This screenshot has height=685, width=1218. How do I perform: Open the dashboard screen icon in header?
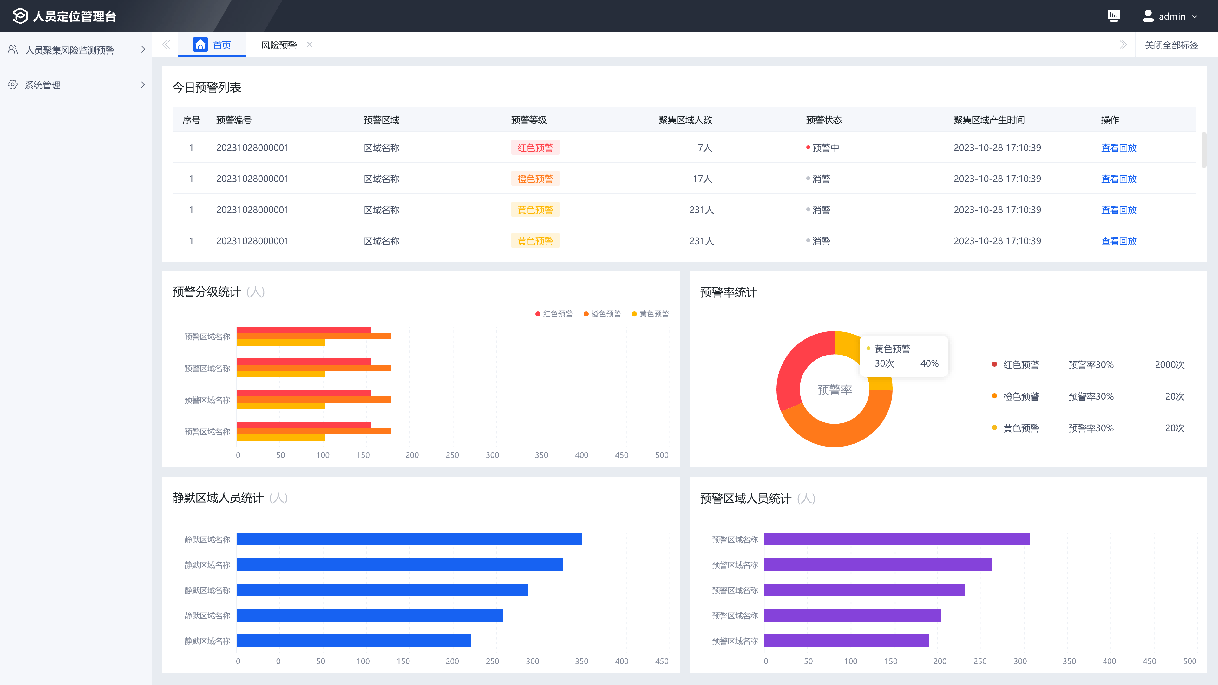1114,16
